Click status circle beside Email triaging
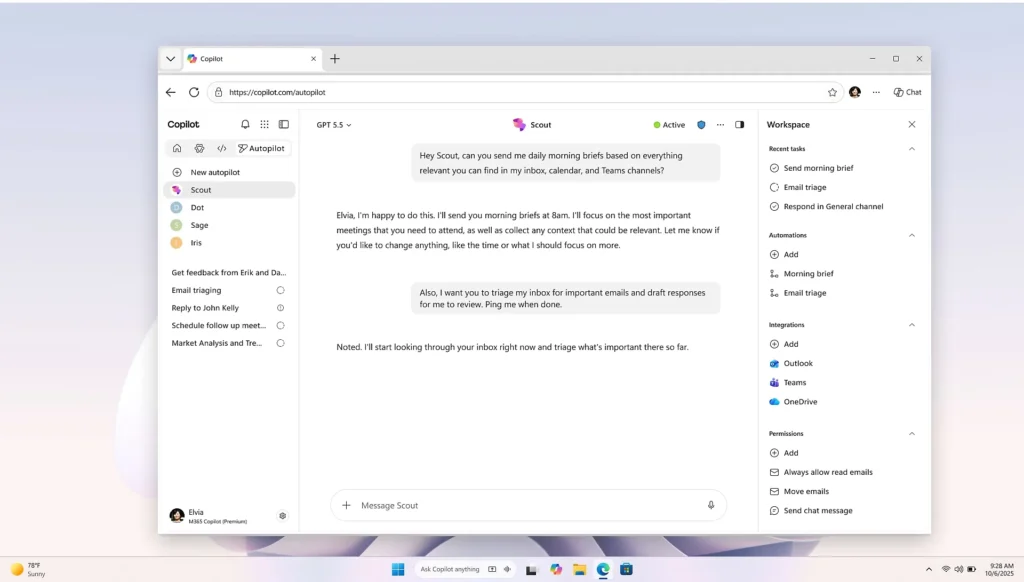Image resolution: width=1024 pixels, height=582 pixels. tap(280, 290)
